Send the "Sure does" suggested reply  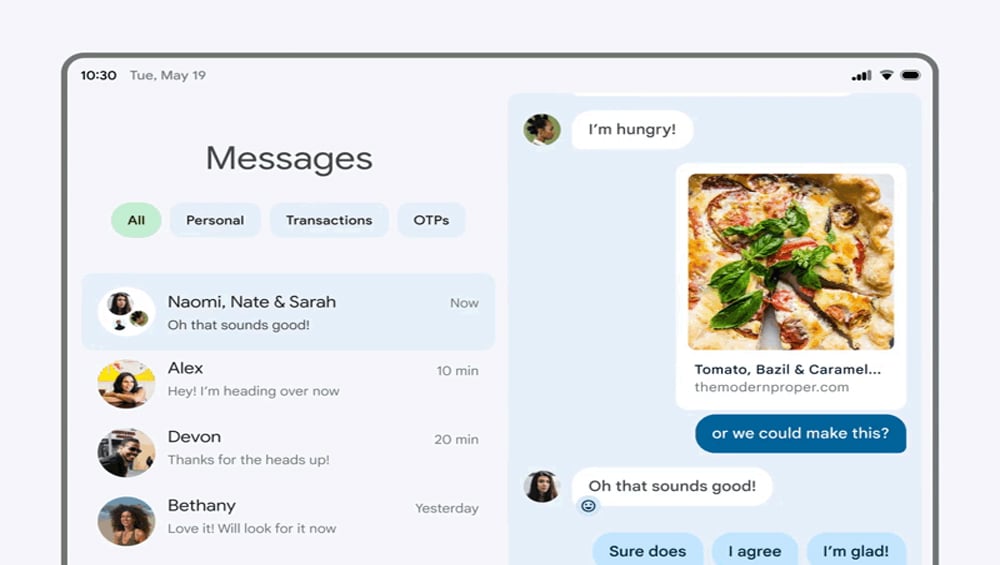[647, 550]
